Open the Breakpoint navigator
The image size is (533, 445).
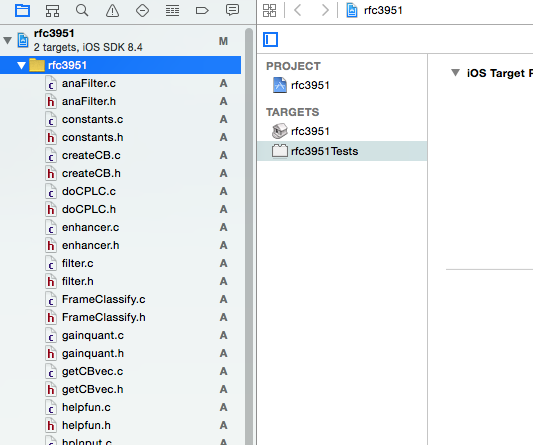202,11
